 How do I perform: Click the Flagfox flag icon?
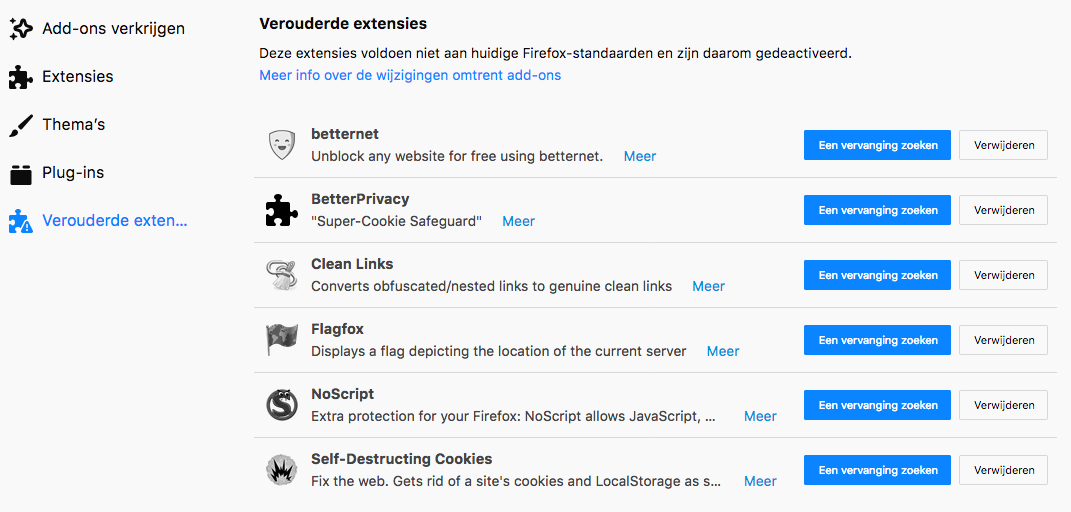tap(282, 341)
